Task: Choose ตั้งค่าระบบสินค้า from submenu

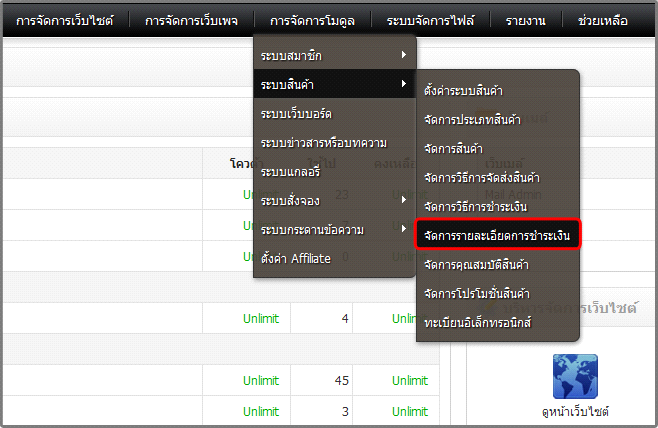Action: pos(498,90)
